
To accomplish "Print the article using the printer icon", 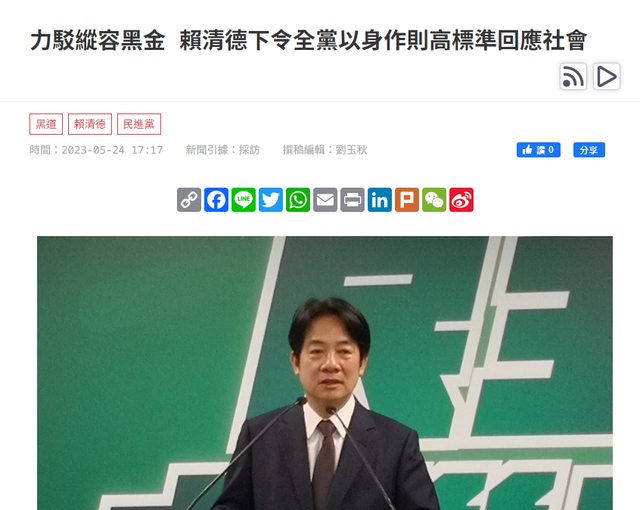I will click(x=352, y=200).
